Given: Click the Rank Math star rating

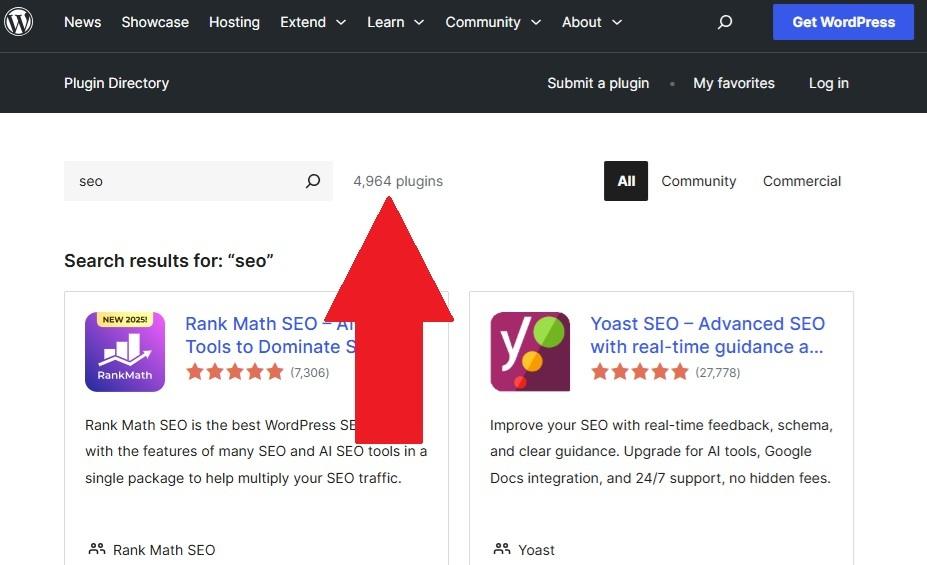Looking at the screenshot, I should point(235,372).
